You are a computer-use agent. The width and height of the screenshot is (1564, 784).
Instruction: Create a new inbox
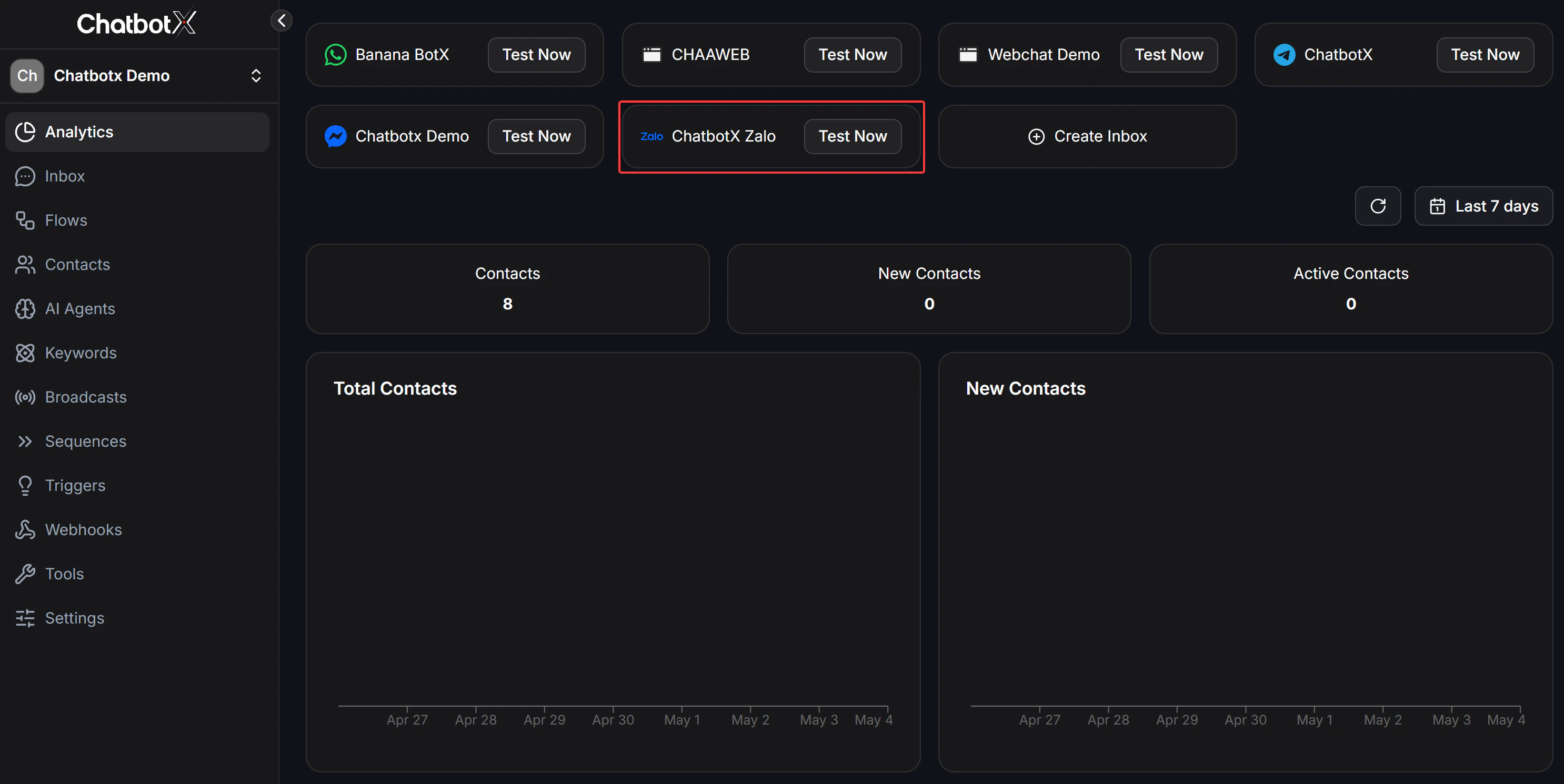coord(1087,136)
